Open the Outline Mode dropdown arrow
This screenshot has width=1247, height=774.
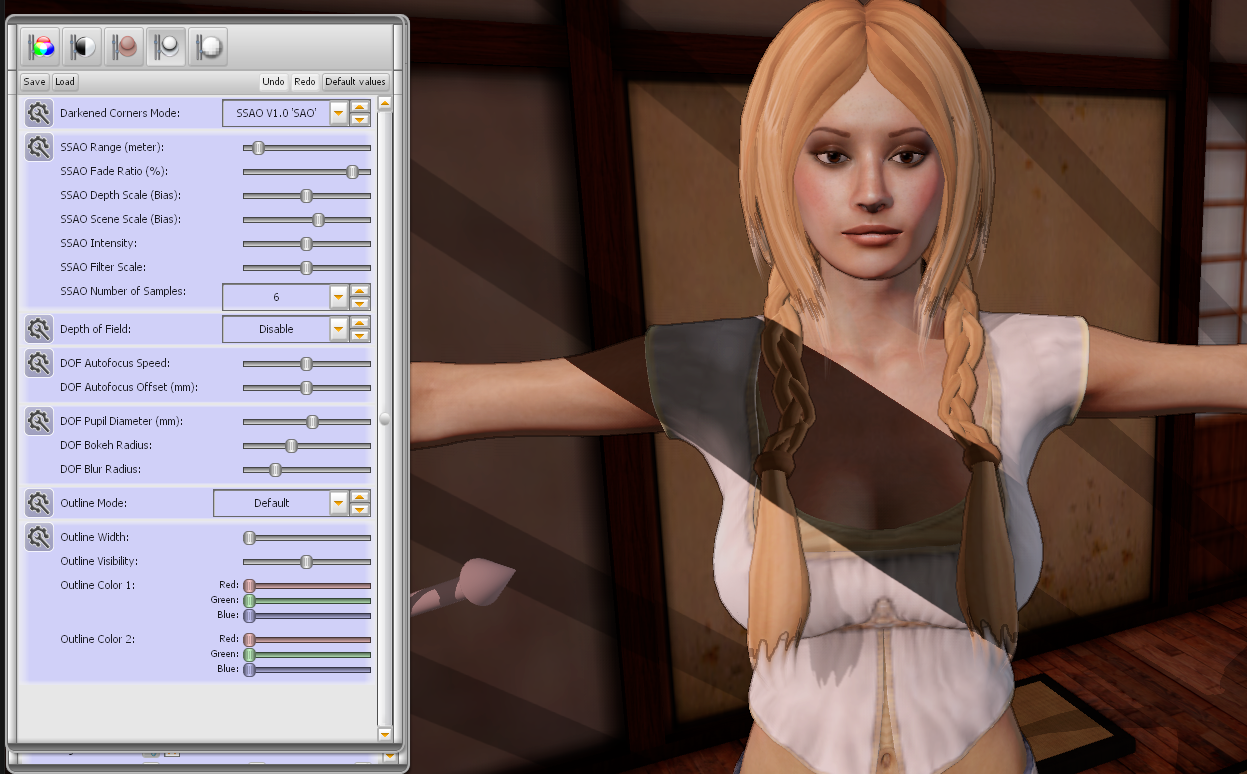(x=339, y=503)
